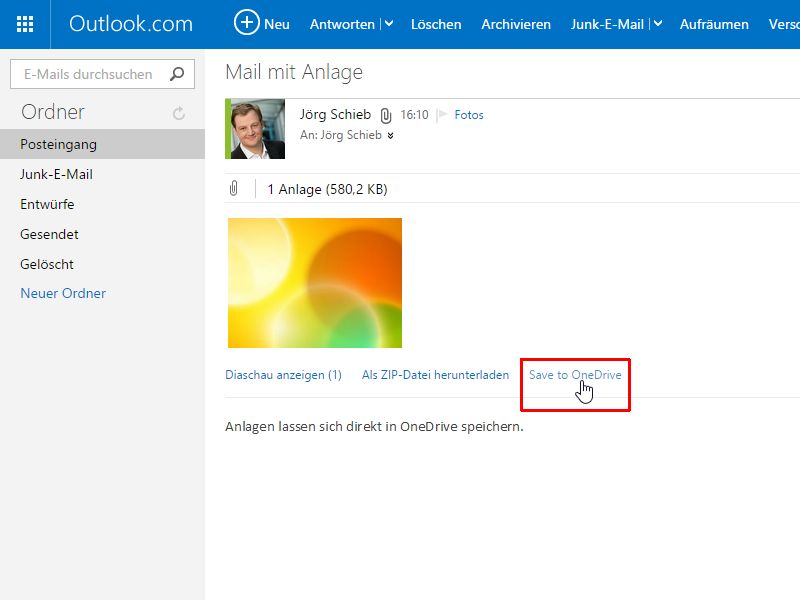Click the Ordner heading
The height and width of the screenshot is (600, 800).
pyautogui.click(x=53, y=112)
